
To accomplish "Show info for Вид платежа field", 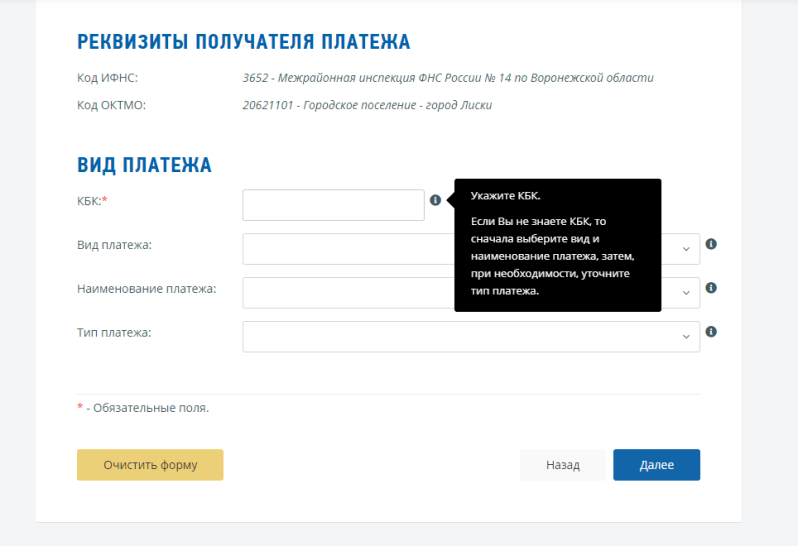I will tap(711, 244).
